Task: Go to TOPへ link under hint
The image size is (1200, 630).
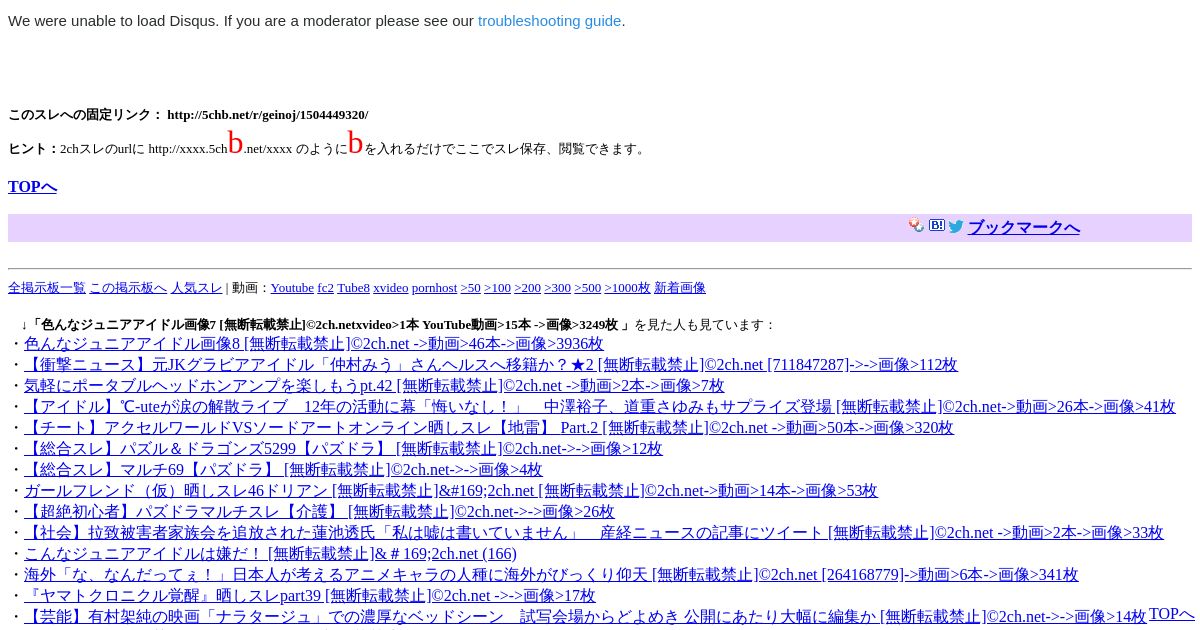Action: [x=32, y=187]
